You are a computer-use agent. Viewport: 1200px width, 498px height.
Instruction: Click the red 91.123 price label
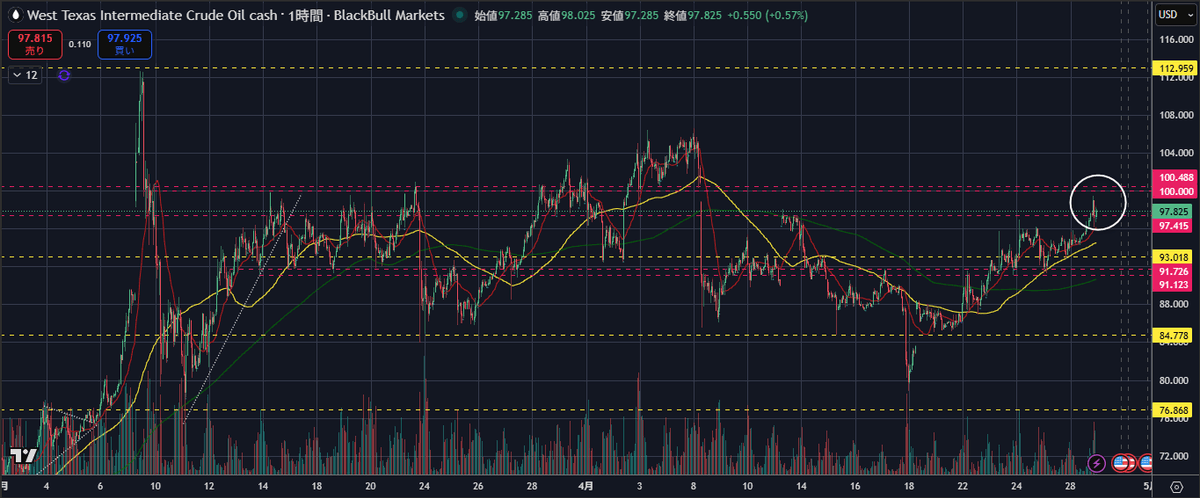coord(1174,285)
